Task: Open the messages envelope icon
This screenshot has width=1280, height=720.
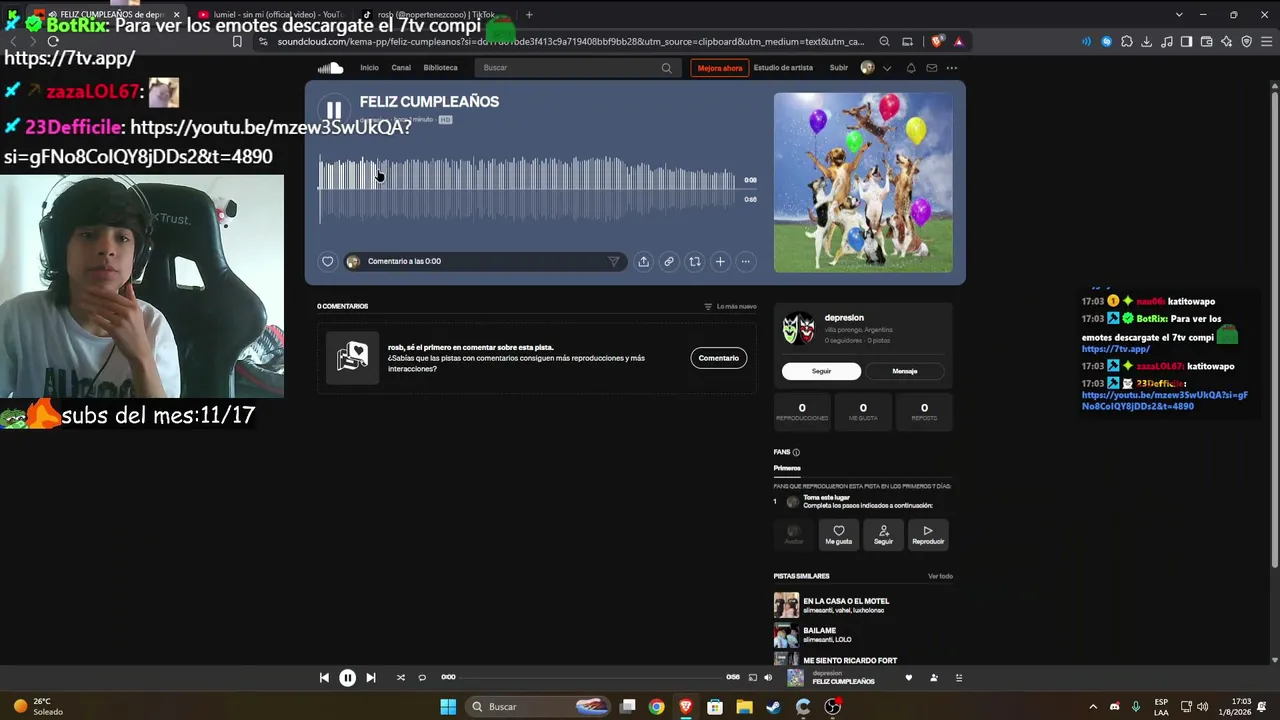Action: click(932, 68)
